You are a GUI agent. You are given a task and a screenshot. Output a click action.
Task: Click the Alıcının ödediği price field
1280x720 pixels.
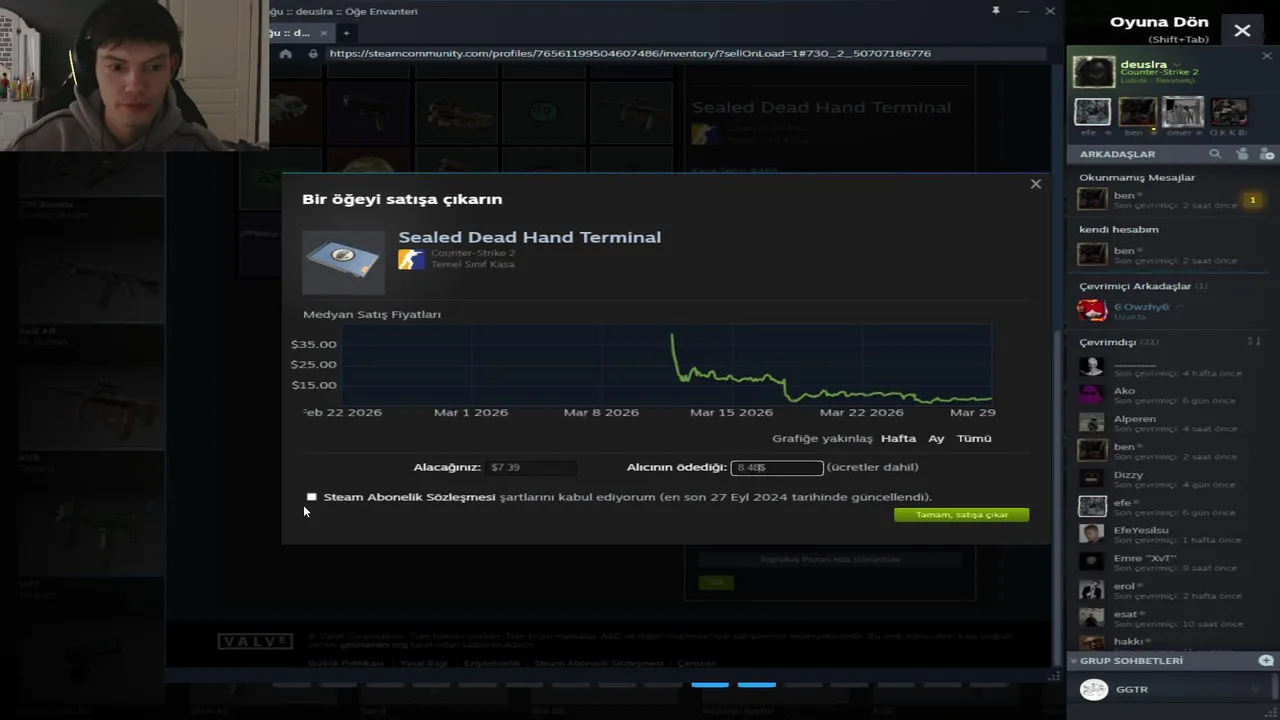click(x=777, y=467)
